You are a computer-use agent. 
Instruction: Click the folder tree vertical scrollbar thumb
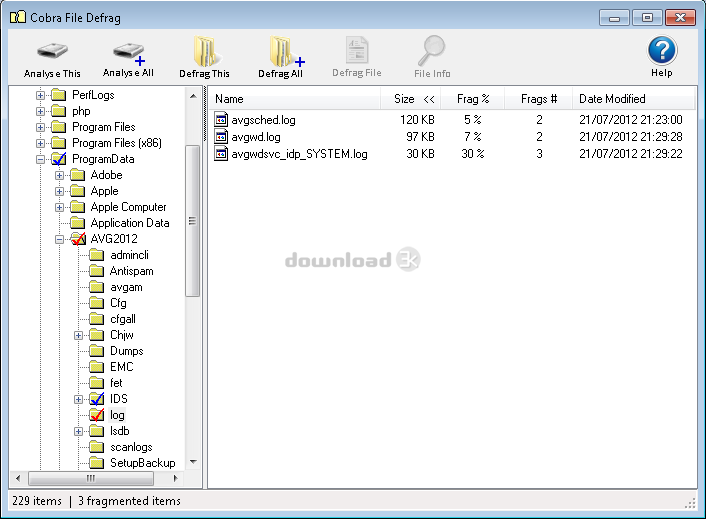click(x=192, y=221)
